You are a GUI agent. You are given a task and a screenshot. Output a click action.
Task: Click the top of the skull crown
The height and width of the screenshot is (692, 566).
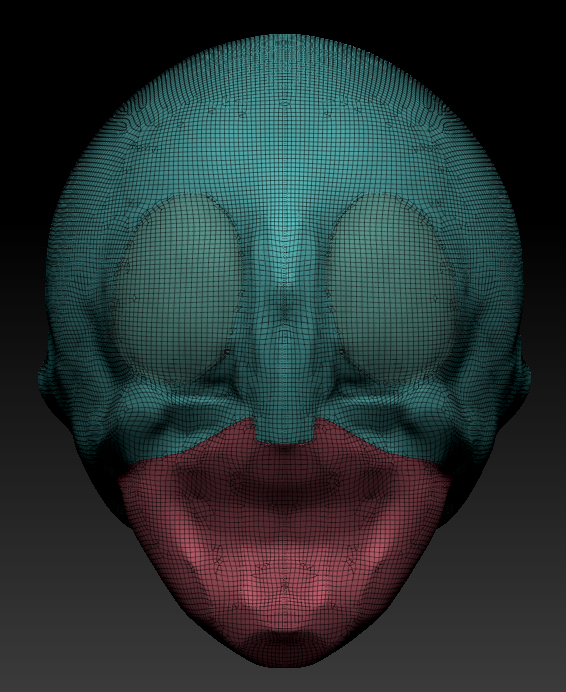click(x=283, y=49)
